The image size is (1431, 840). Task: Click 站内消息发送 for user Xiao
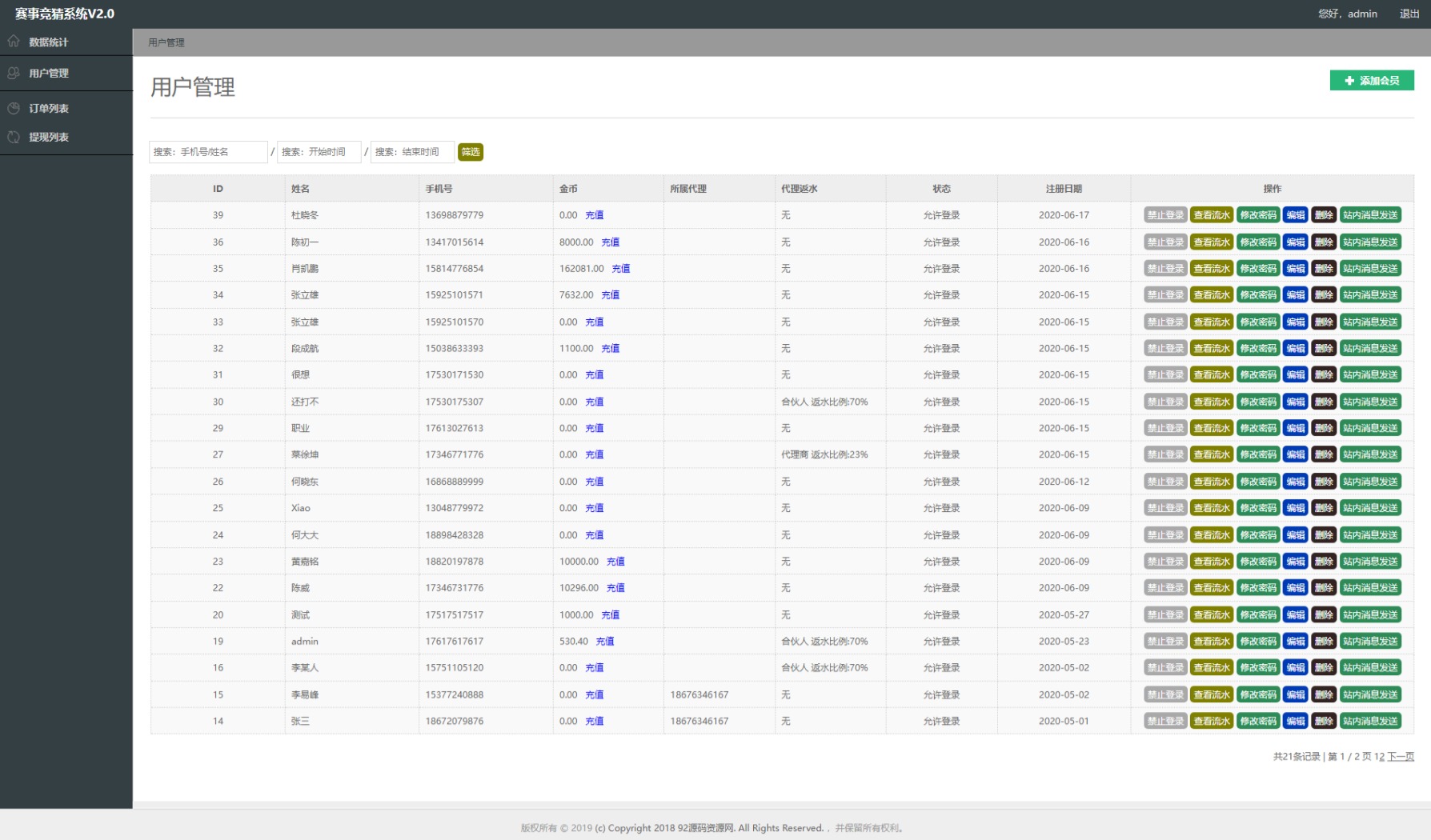click(x=1370, y=508)
